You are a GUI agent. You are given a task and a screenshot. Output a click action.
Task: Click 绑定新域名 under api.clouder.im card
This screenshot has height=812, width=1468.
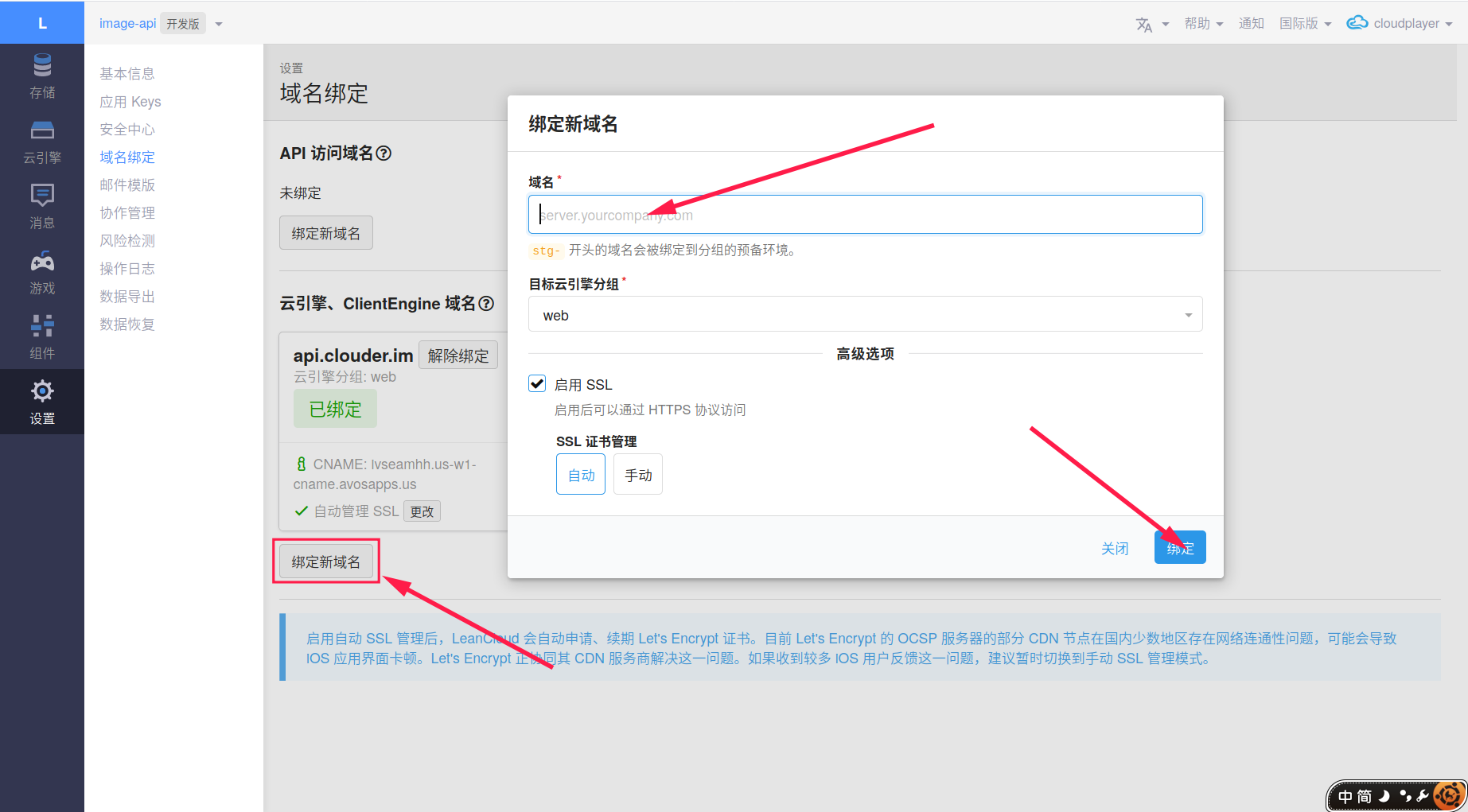(325, 561)
